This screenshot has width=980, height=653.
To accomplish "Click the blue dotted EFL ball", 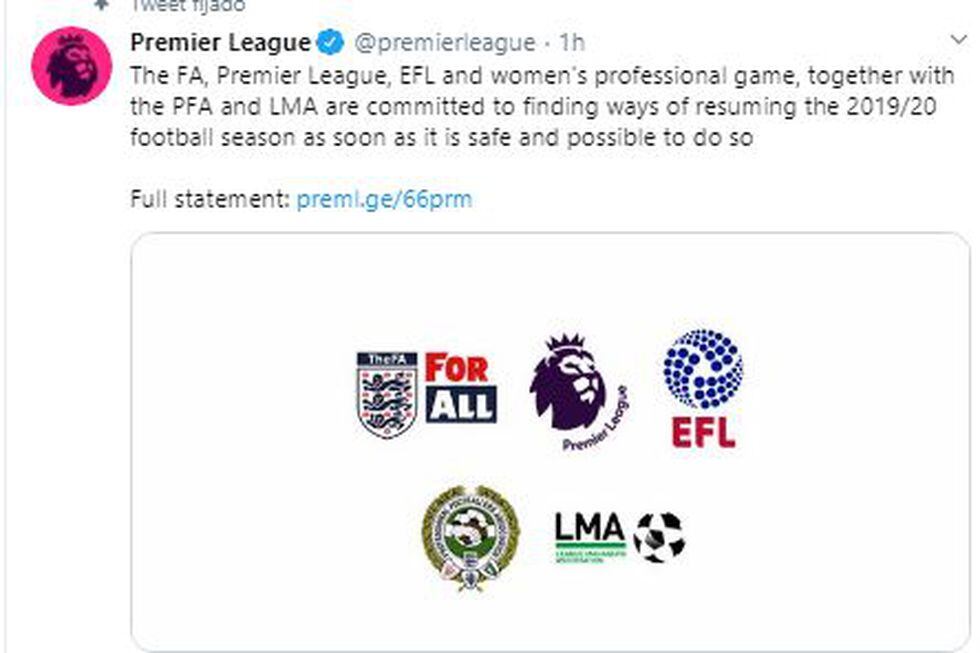I will [x=703, y=368].
